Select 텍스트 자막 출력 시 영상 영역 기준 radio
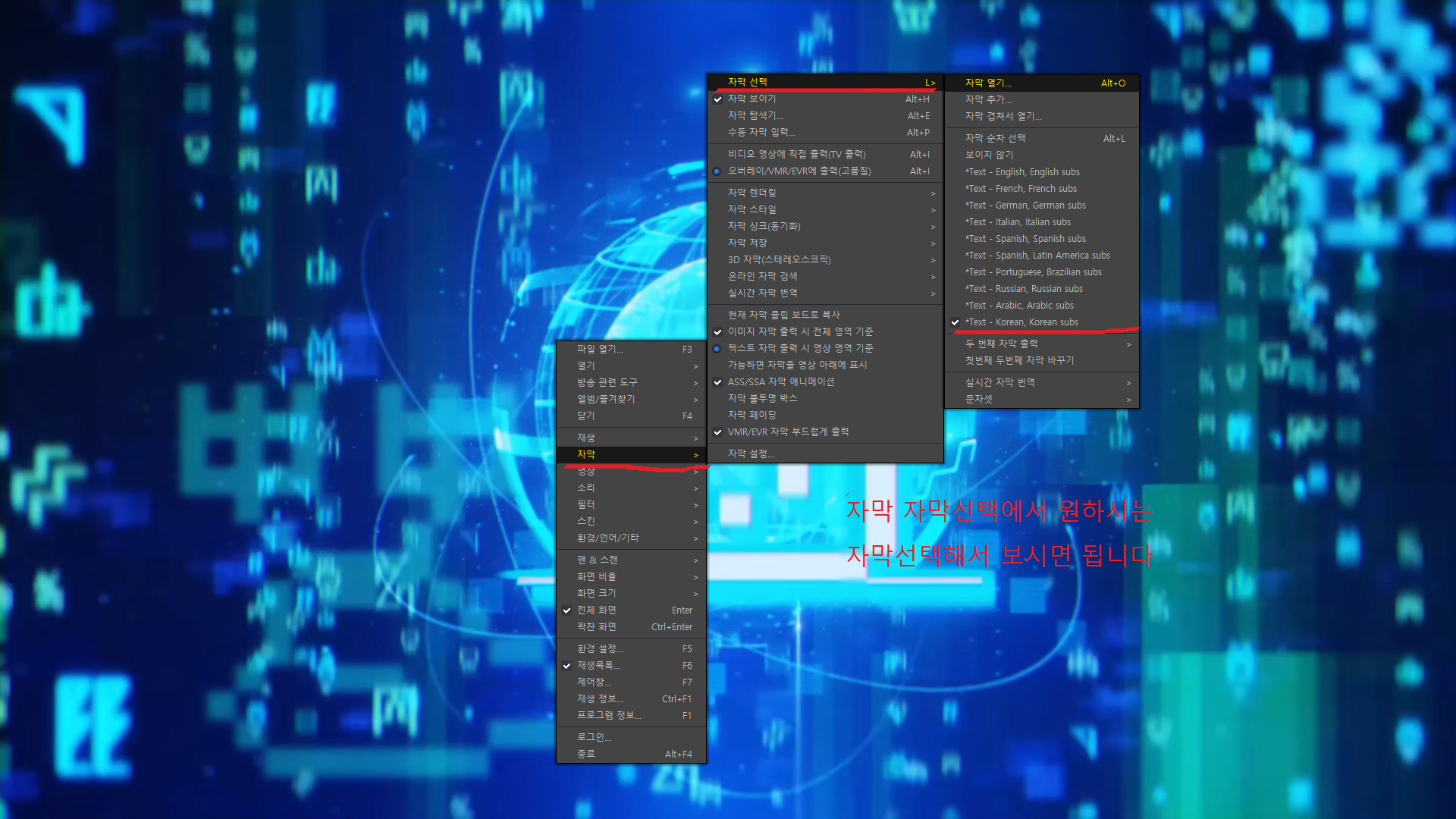 pos(800,348)
